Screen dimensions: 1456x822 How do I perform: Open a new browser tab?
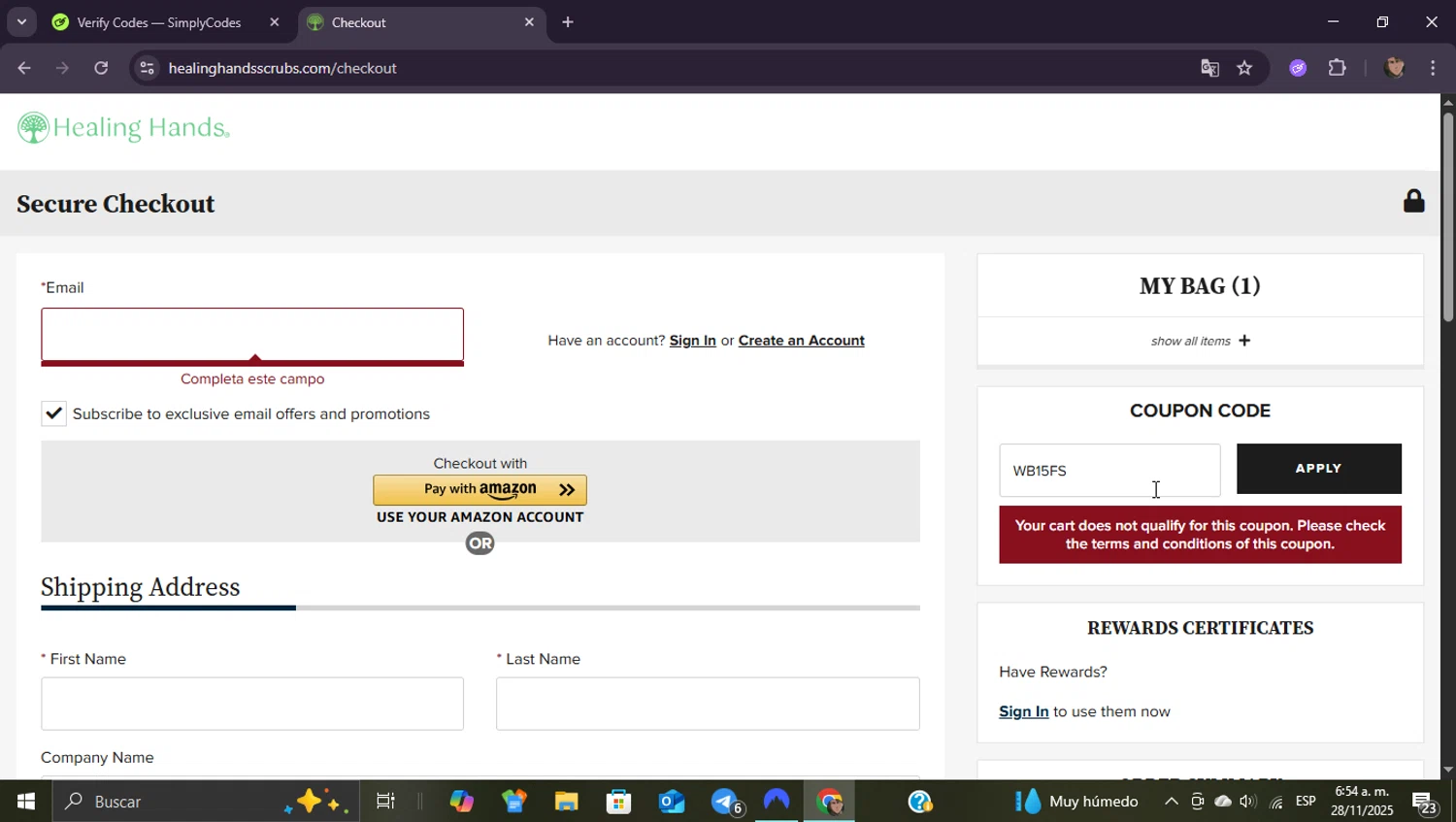(568, 22)
